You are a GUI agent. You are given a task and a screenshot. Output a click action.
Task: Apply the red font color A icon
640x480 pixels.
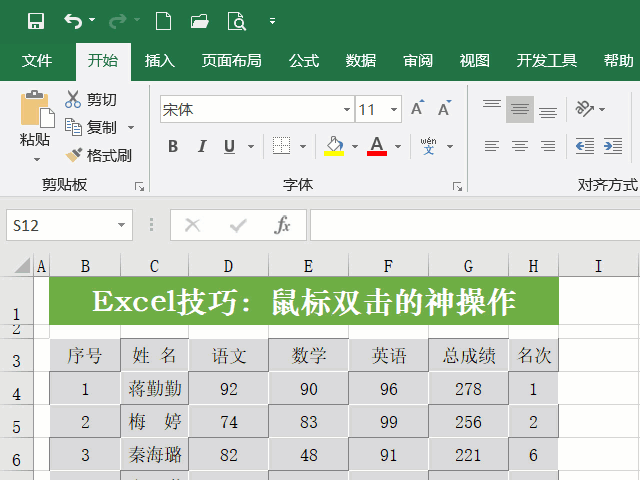(377, 146)
